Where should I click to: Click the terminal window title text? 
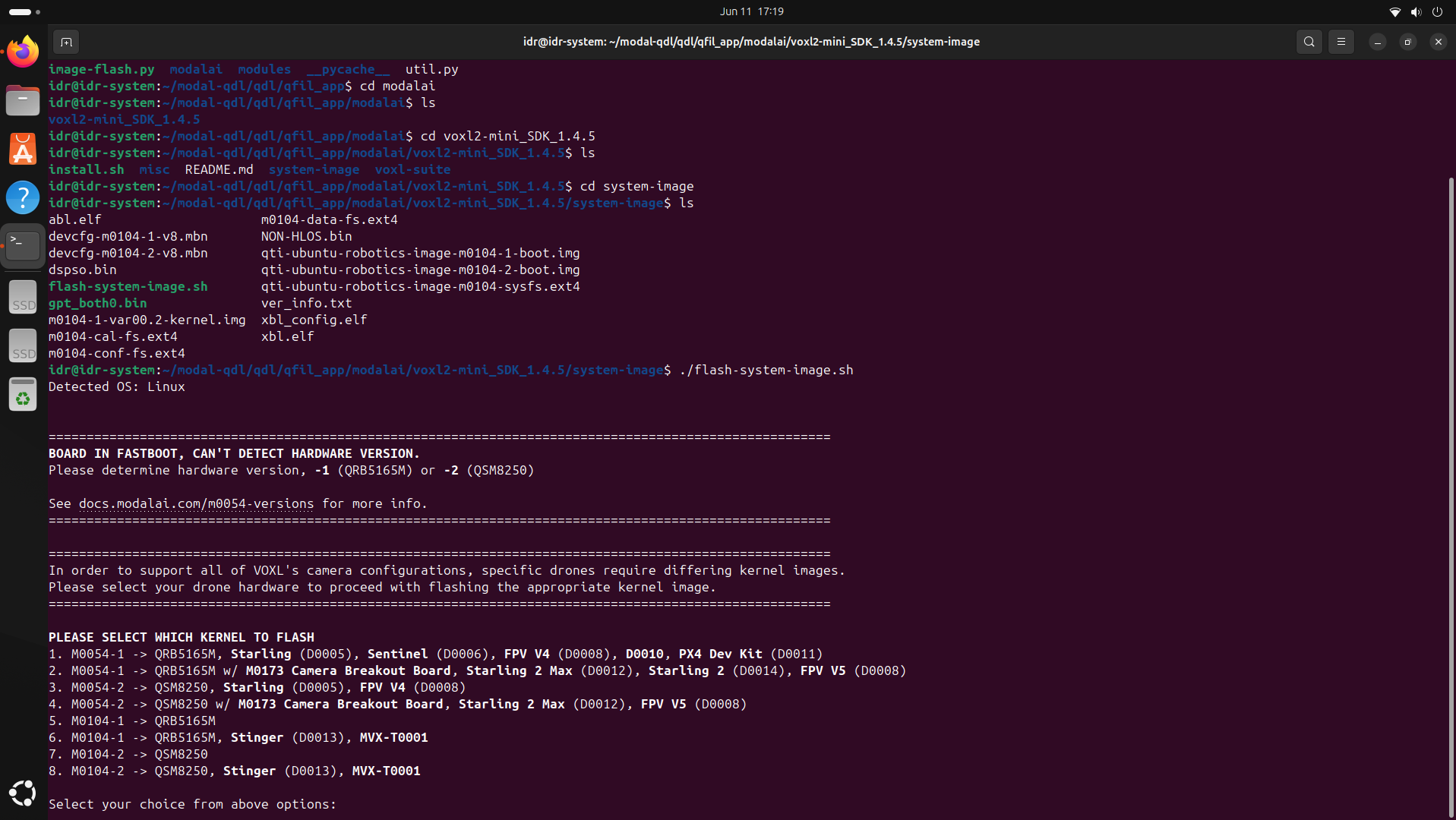click(x=751, y=42)
